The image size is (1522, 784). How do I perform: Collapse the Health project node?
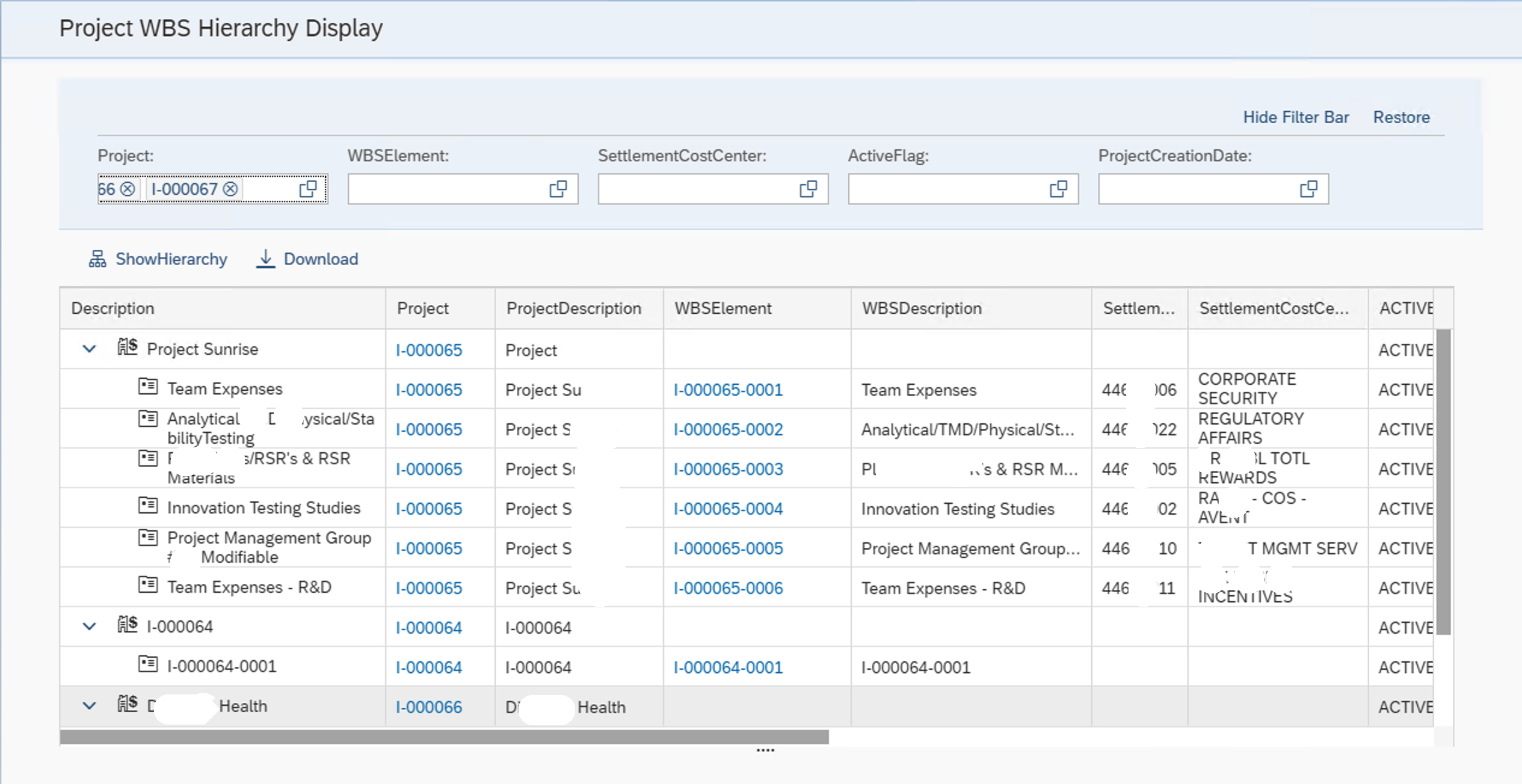pyautogui.click(x=89, y=706)
